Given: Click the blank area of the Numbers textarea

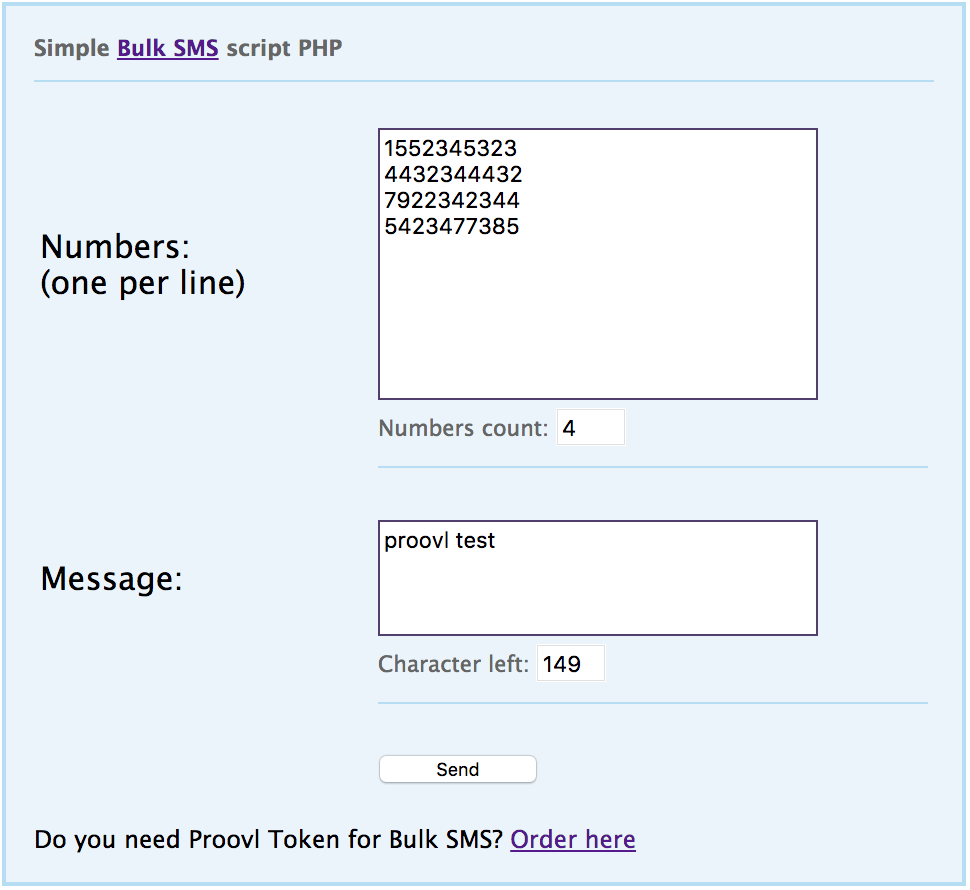Looking at the screenshot, I should 597,320.
